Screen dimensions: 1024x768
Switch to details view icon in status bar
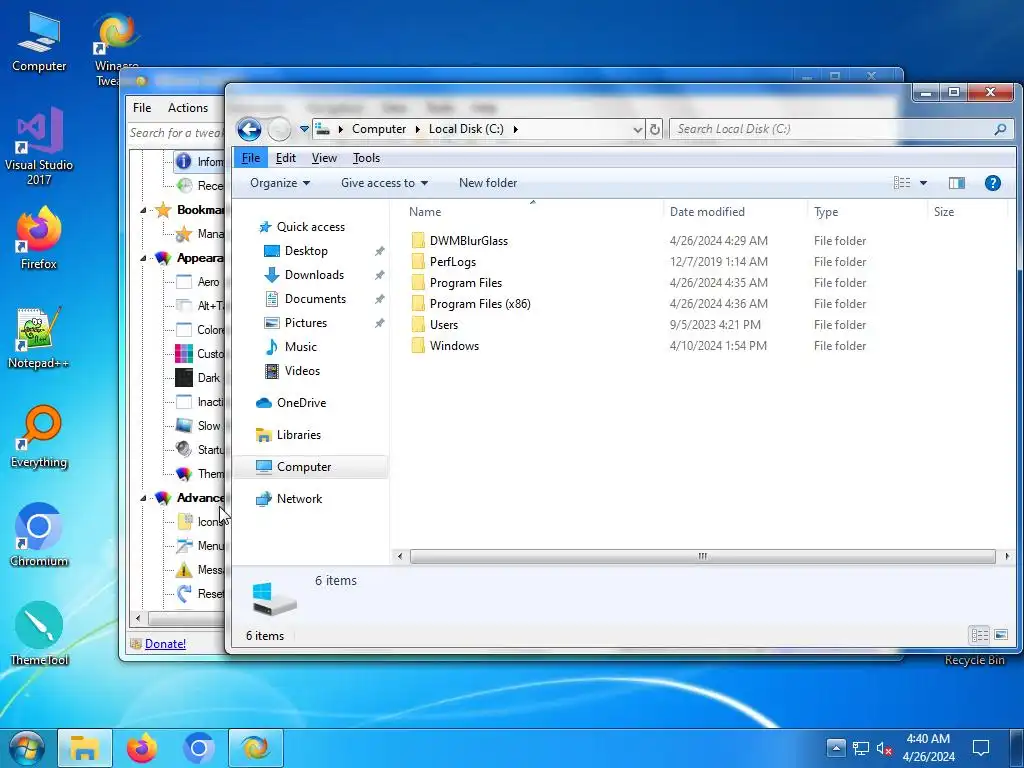point(979,635)
